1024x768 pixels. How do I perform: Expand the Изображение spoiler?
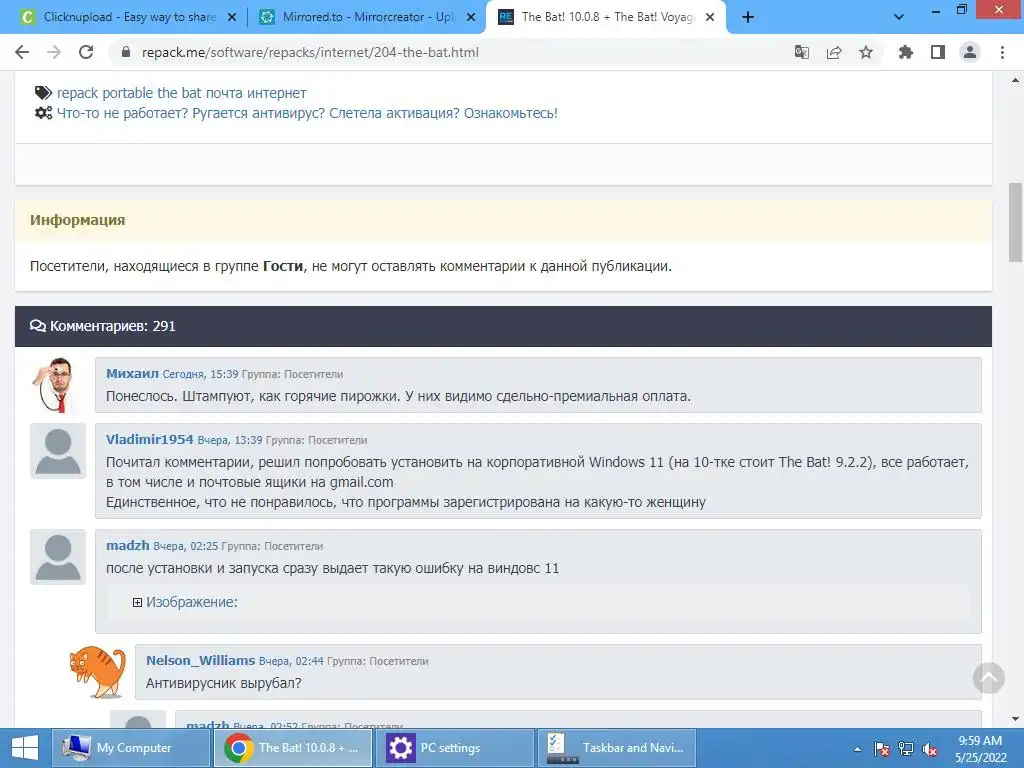coord(191,602)
